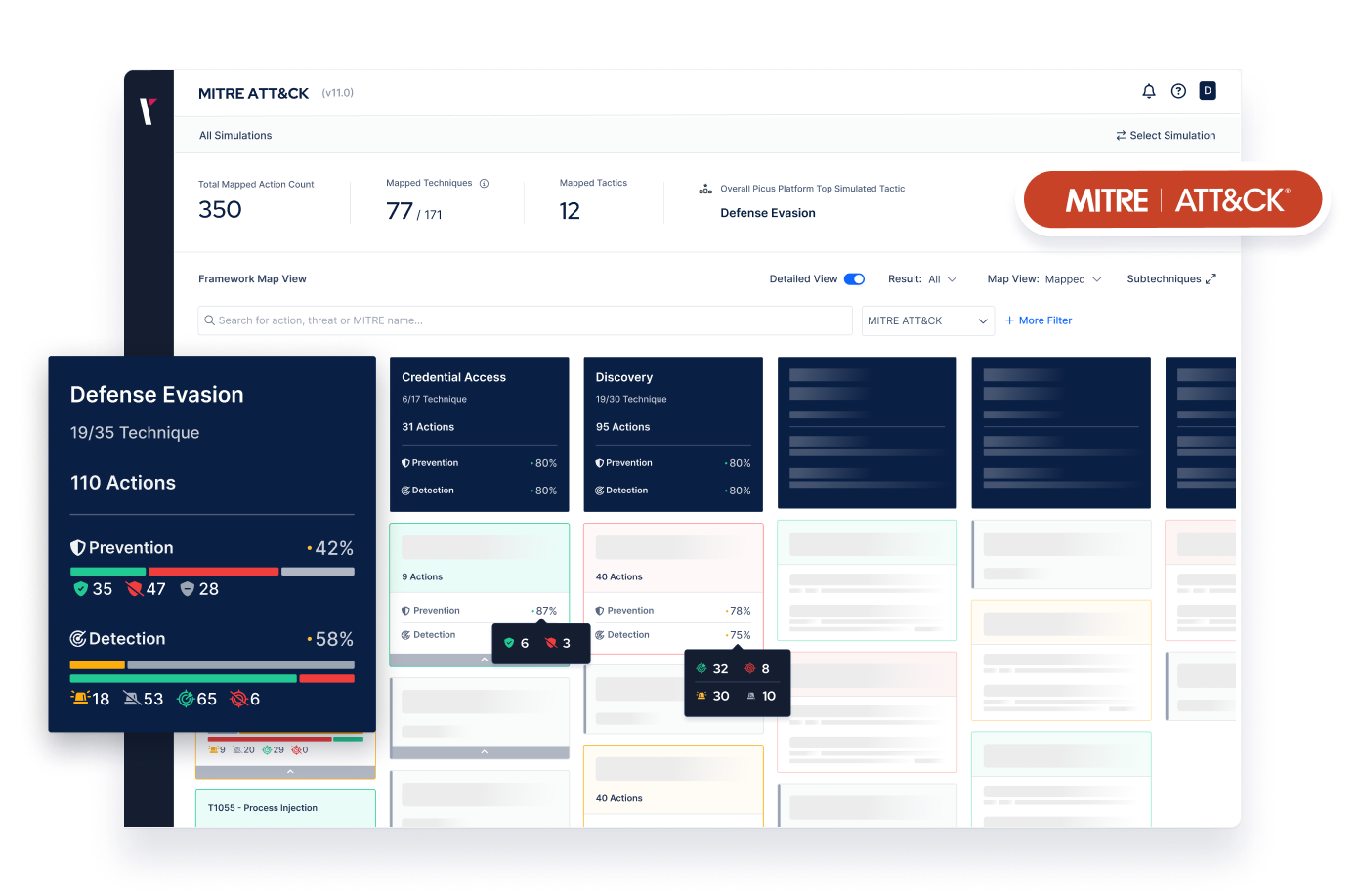
Task: Click Prevention shield icon in Credential Access card
Action: coord(405,463)
